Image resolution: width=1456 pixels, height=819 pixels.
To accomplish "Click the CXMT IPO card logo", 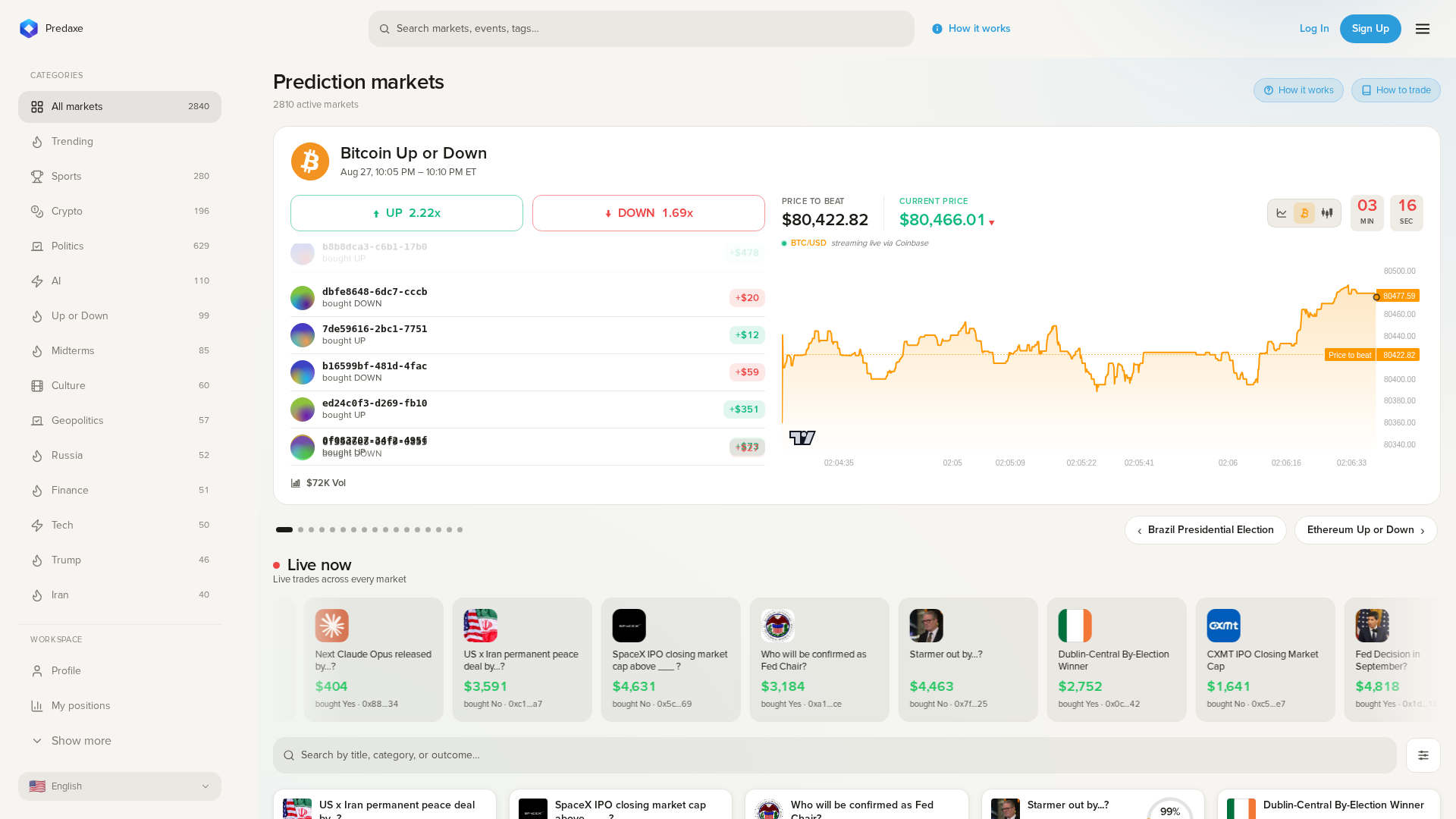I will [x=1224, y=626].
